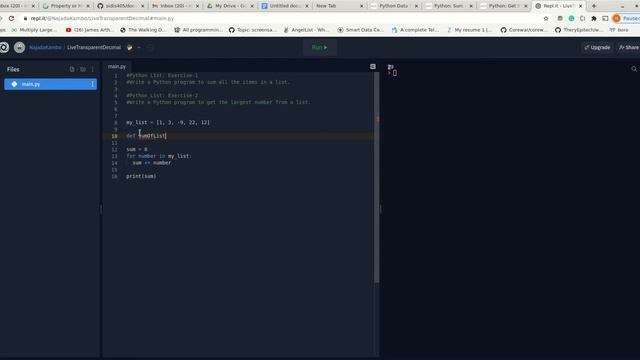Click the Share button

pos(629,47)
